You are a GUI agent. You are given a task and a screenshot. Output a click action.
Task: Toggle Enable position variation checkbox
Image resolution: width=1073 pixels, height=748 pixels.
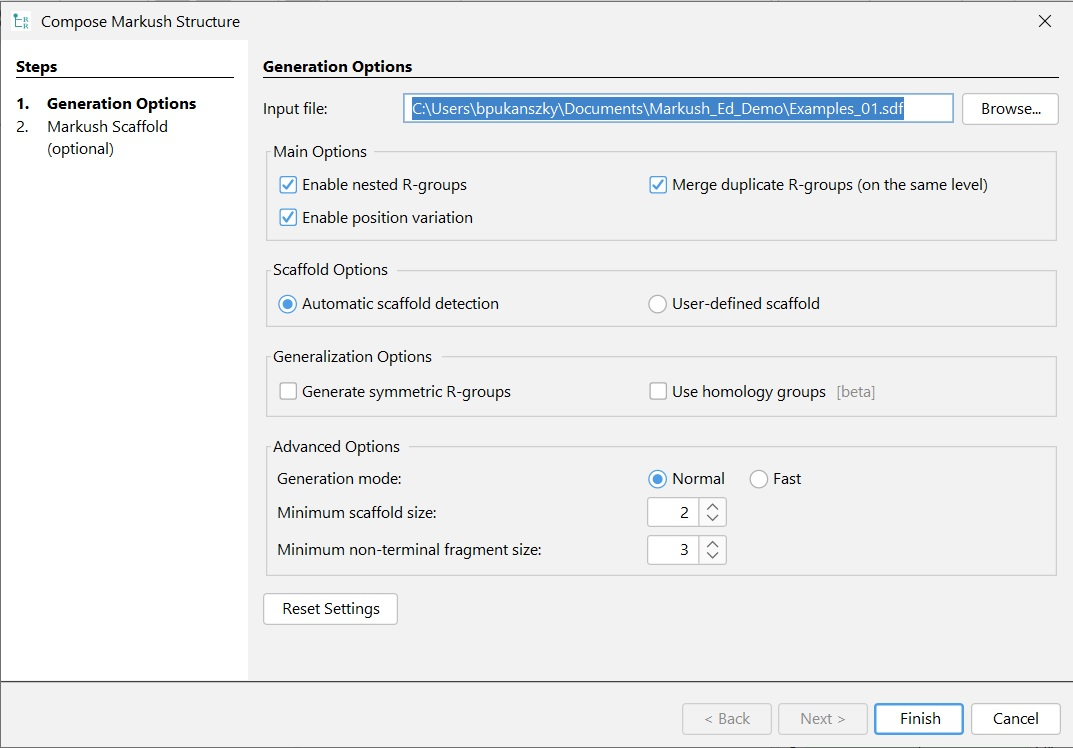click(288, 218)
